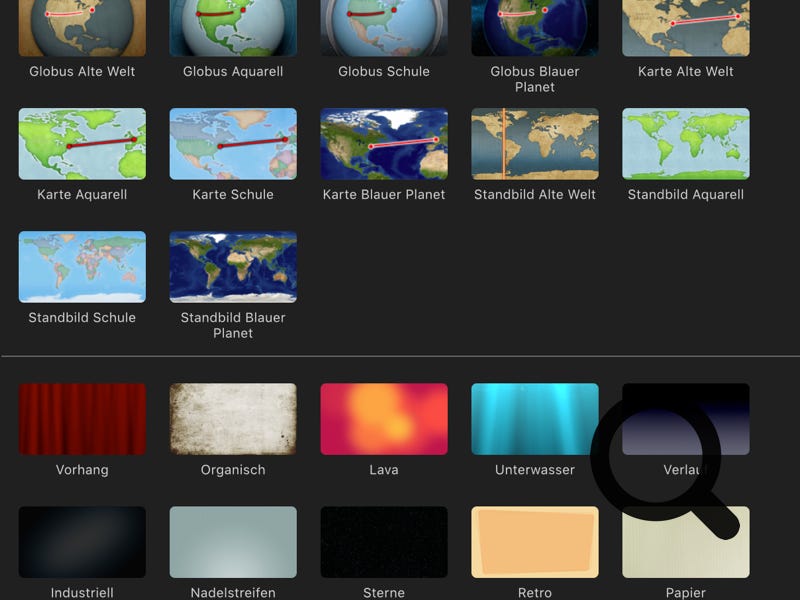Select Standbild Alte Welt still map
Image resolution: width=800 pixels, height=600 pixels.
(x=535, y=144)
